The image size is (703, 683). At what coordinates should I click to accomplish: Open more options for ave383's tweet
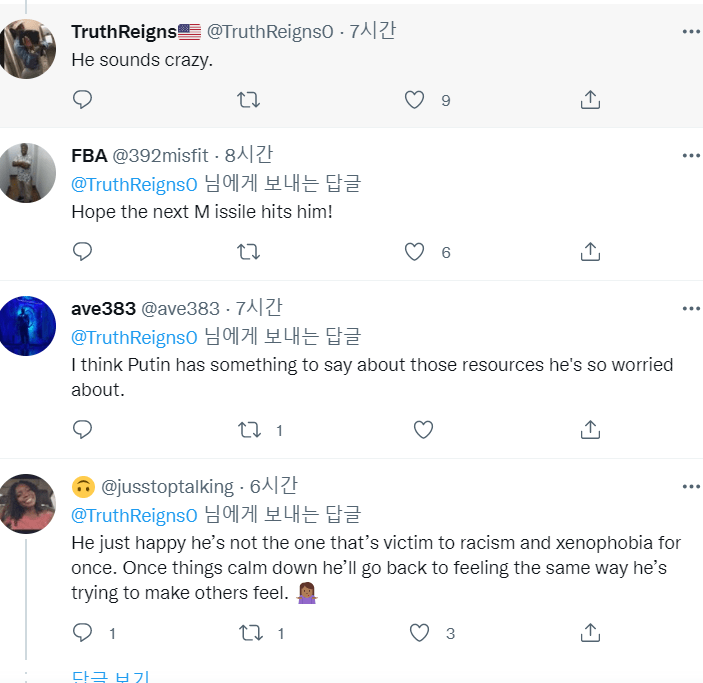(691, 309)
